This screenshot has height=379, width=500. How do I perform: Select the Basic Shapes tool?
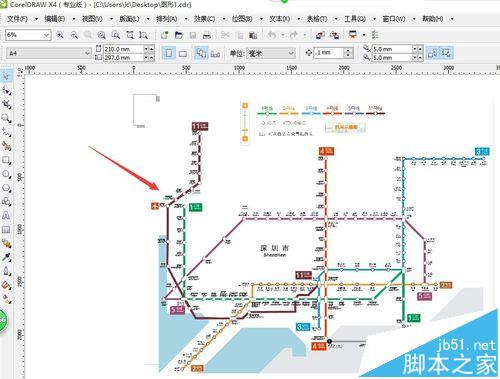click(6, 202)
